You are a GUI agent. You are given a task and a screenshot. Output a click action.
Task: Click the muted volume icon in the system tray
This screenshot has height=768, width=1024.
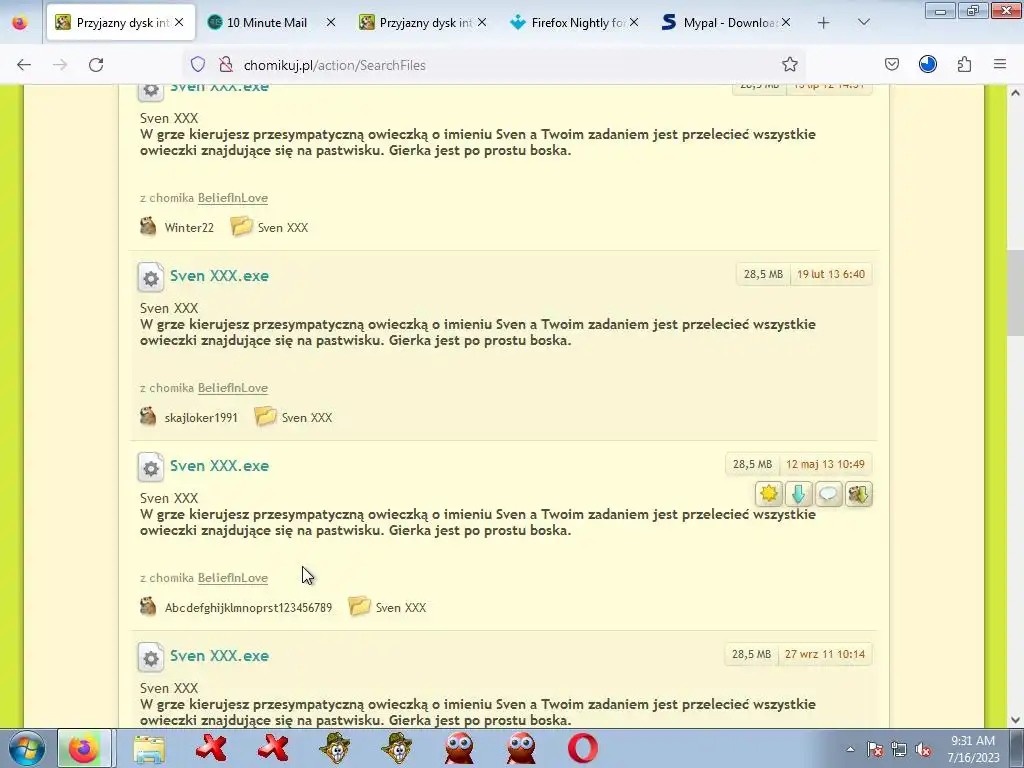tap(923, 749)
